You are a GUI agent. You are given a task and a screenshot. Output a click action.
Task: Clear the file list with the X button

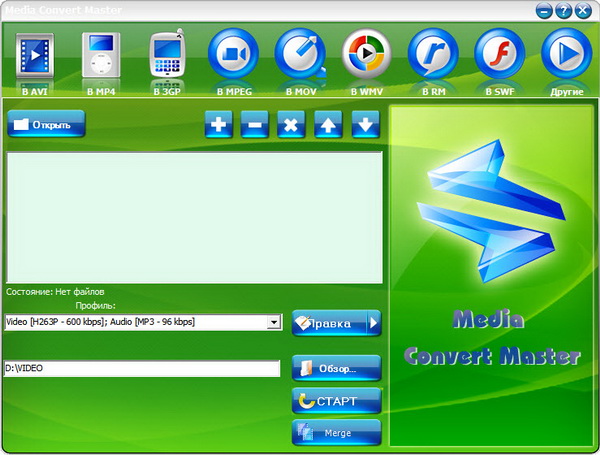point(291,124)
